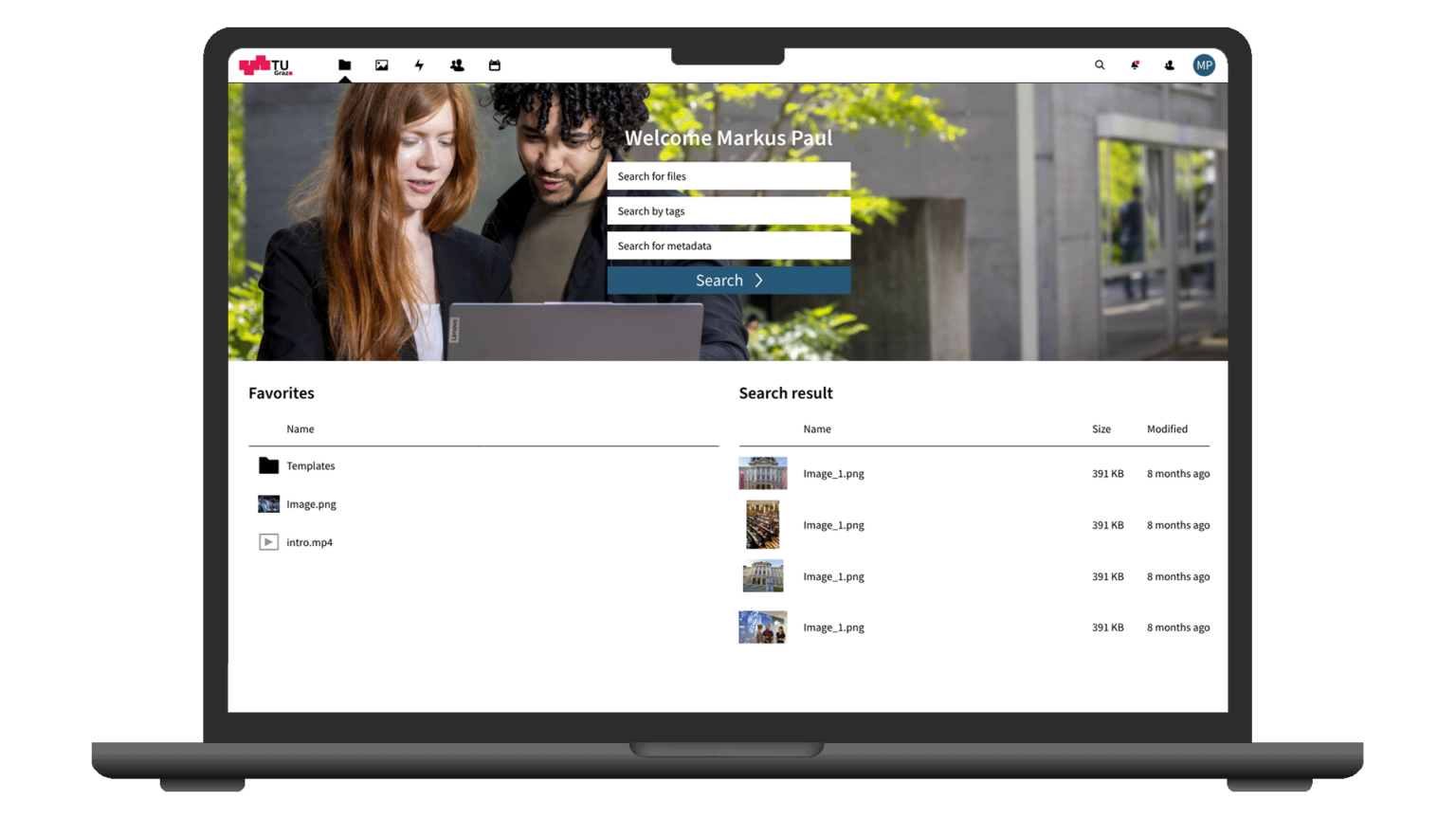Open the notifications bell icon

tap(1135, 65)
